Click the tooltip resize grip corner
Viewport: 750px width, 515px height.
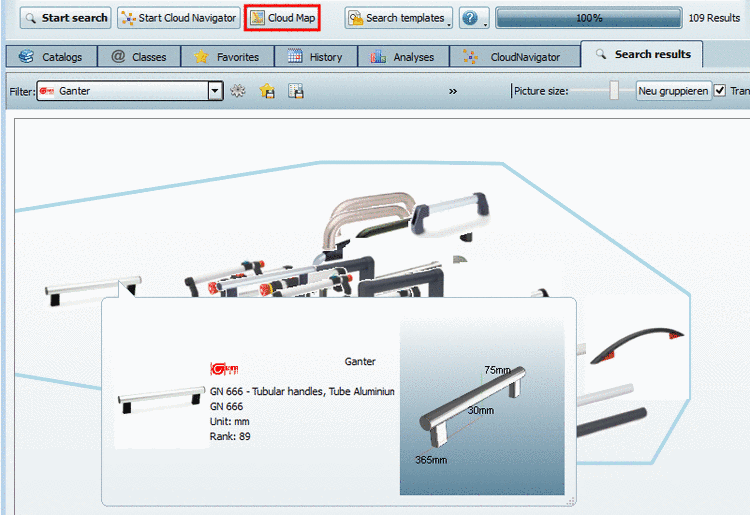571,501
